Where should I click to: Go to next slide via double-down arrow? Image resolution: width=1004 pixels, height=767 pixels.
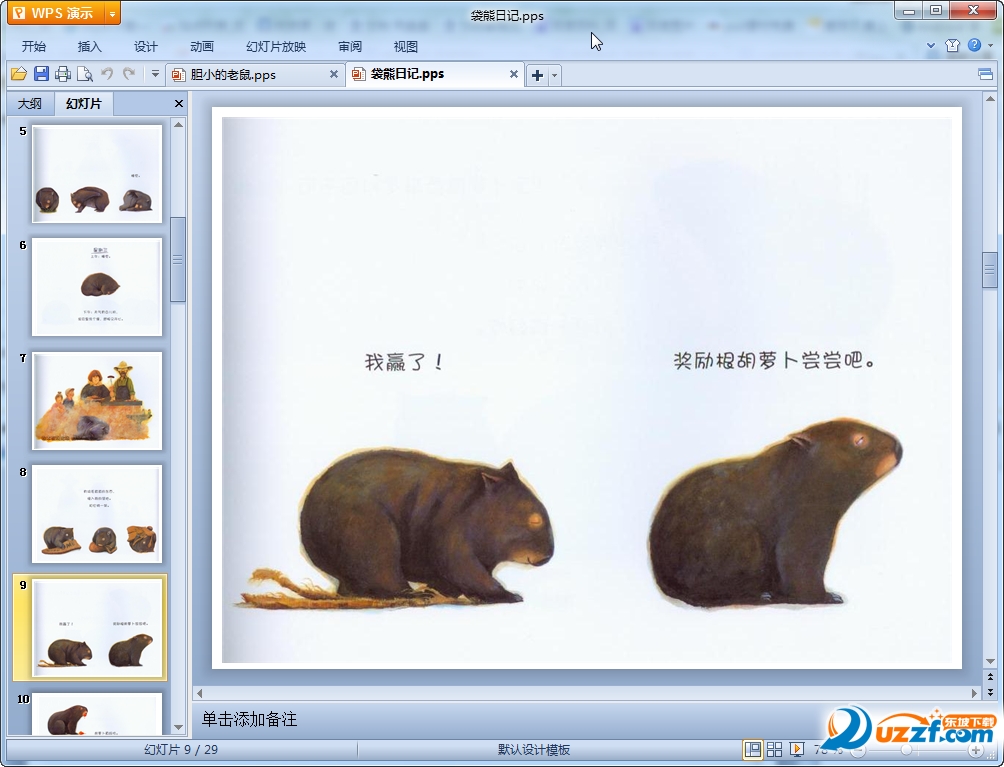tap(990, 692)
